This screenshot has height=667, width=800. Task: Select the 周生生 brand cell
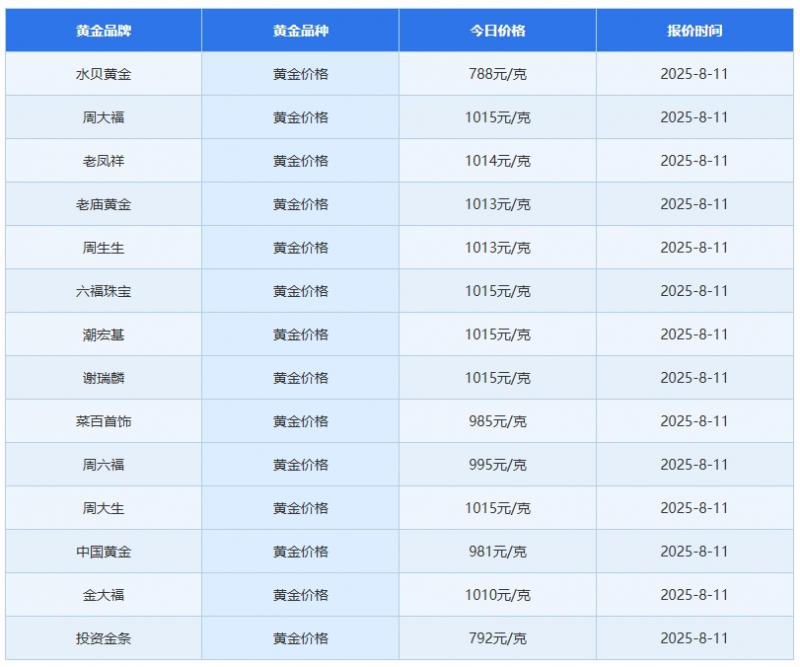(104, 248)
